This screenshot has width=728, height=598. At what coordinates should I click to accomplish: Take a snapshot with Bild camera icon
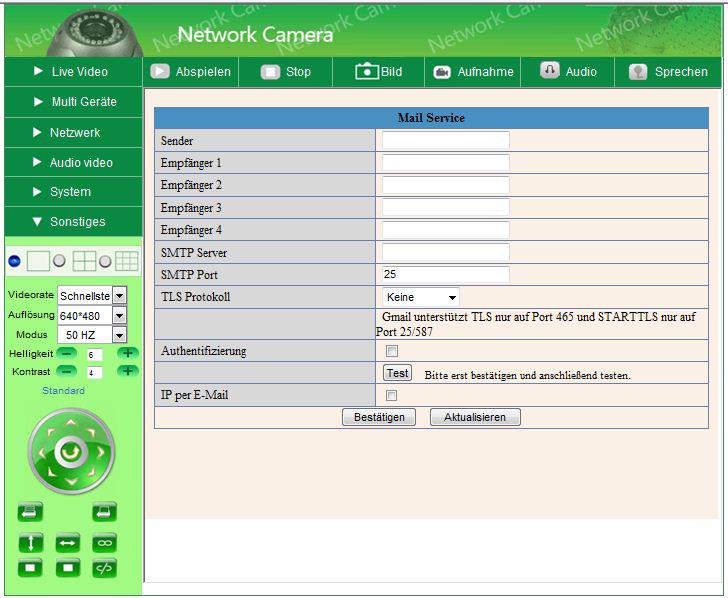(x=367, y=71)
